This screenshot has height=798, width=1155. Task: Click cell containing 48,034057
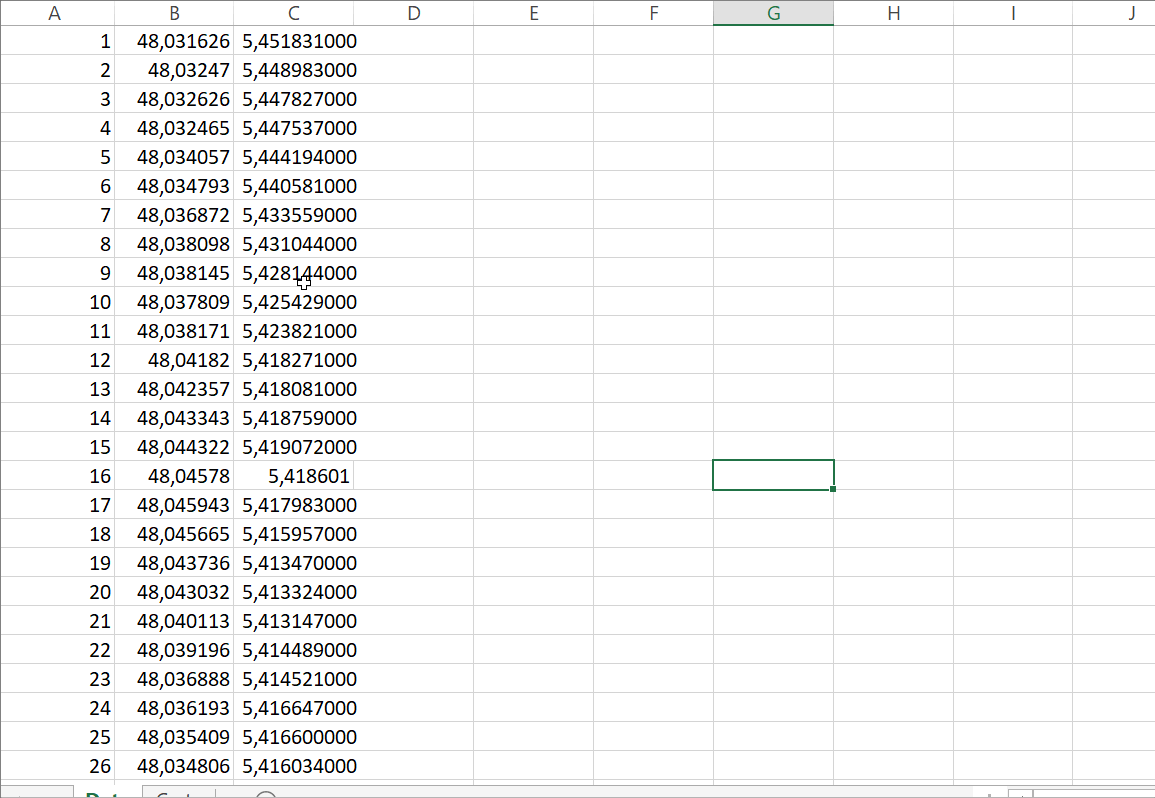pyautogui.click(x=174, y=157)
